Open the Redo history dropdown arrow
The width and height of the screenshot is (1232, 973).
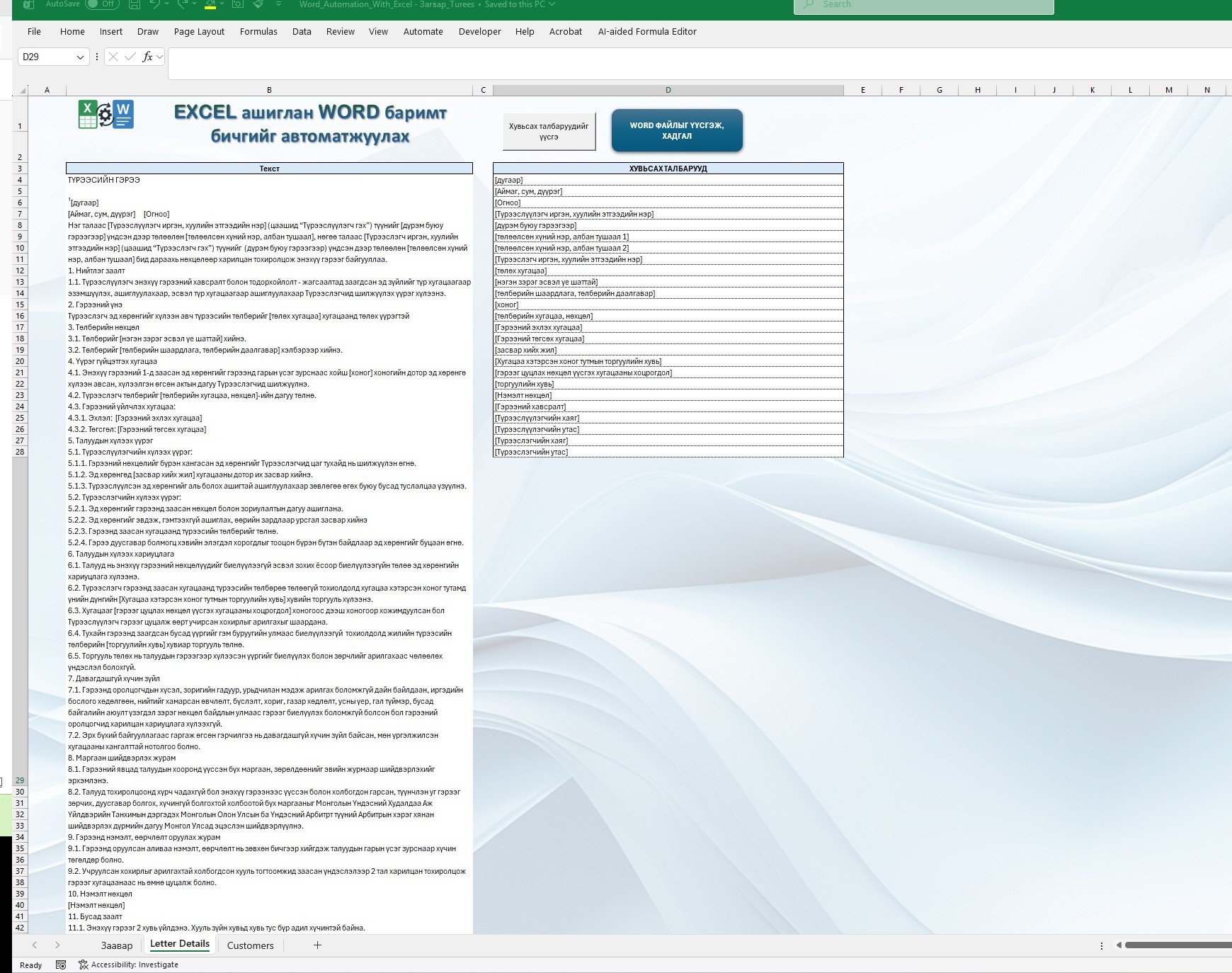click(194, 4)
